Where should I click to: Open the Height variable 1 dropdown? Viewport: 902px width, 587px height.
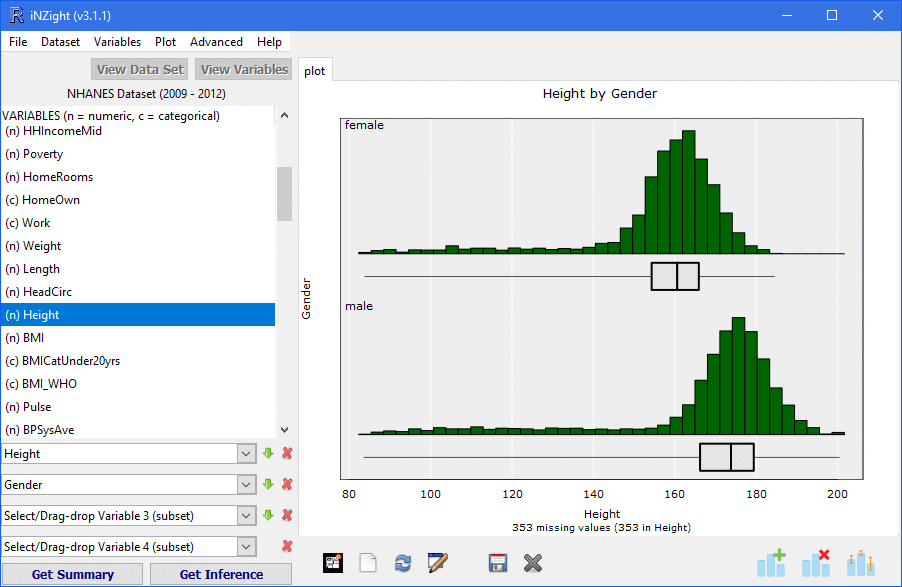246,454
